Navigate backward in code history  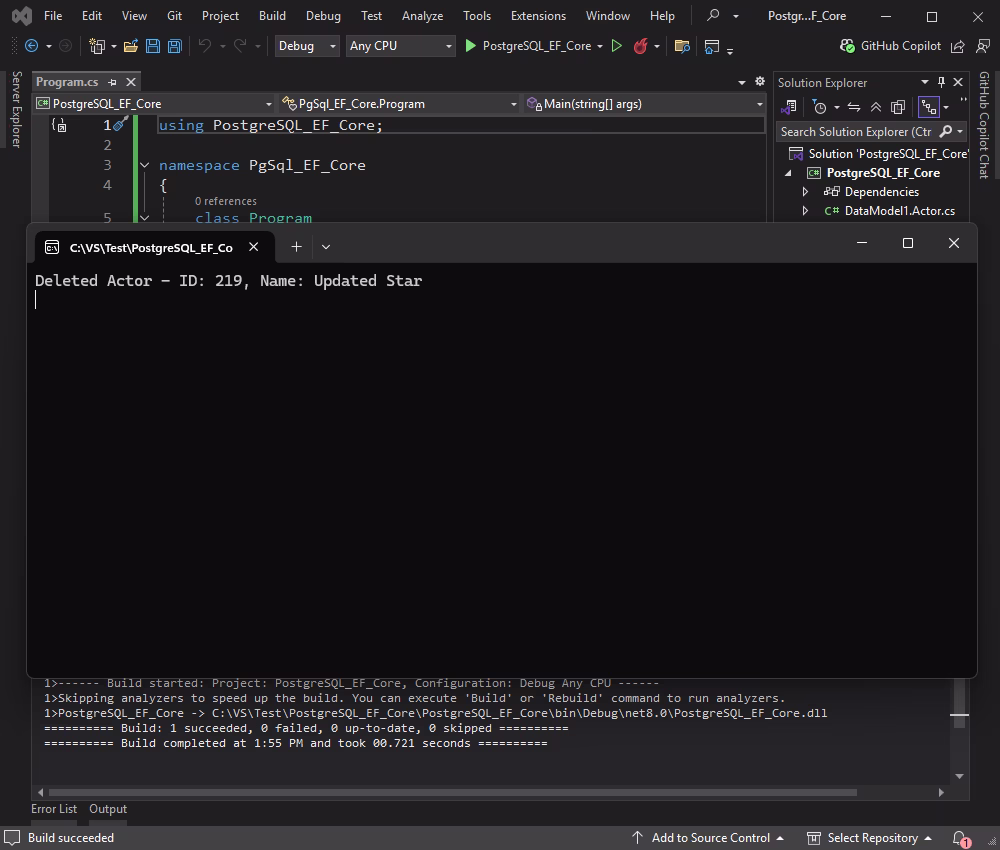pos(30,46)
